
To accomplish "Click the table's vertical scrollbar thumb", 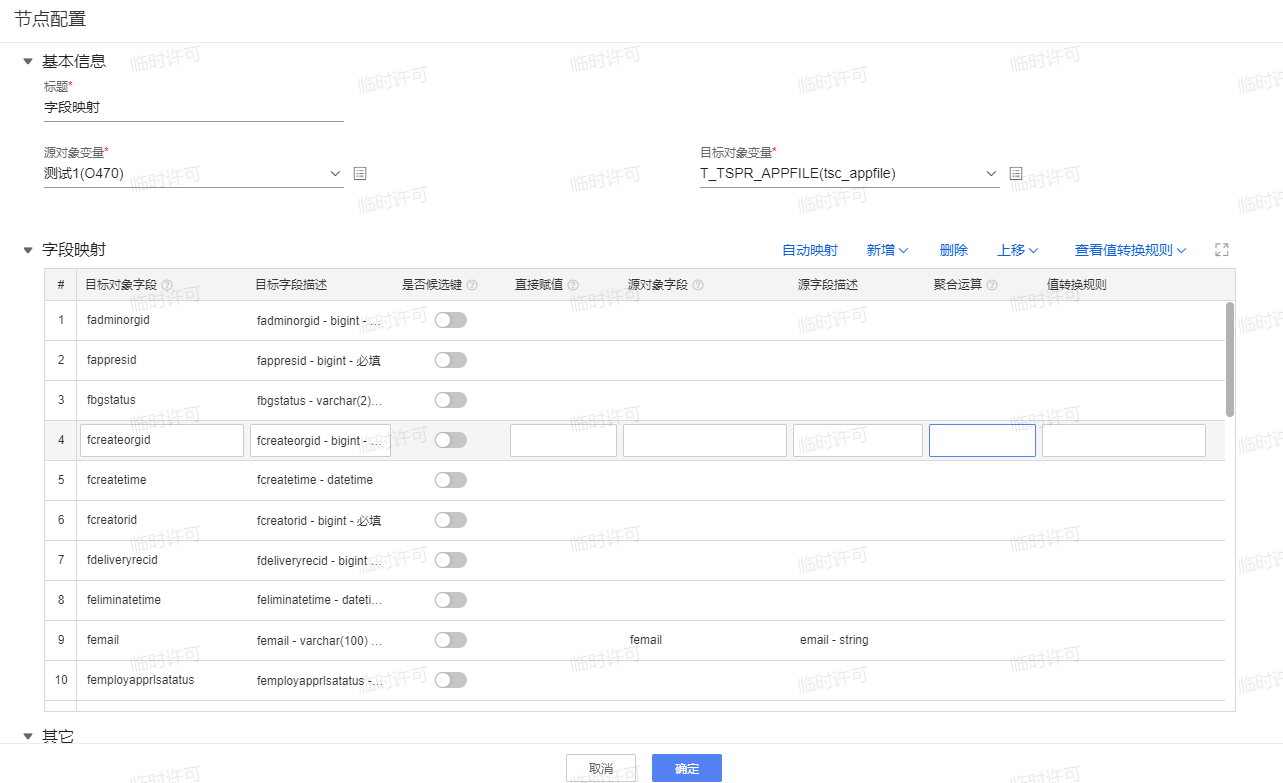I will [x=1229, y=358].
